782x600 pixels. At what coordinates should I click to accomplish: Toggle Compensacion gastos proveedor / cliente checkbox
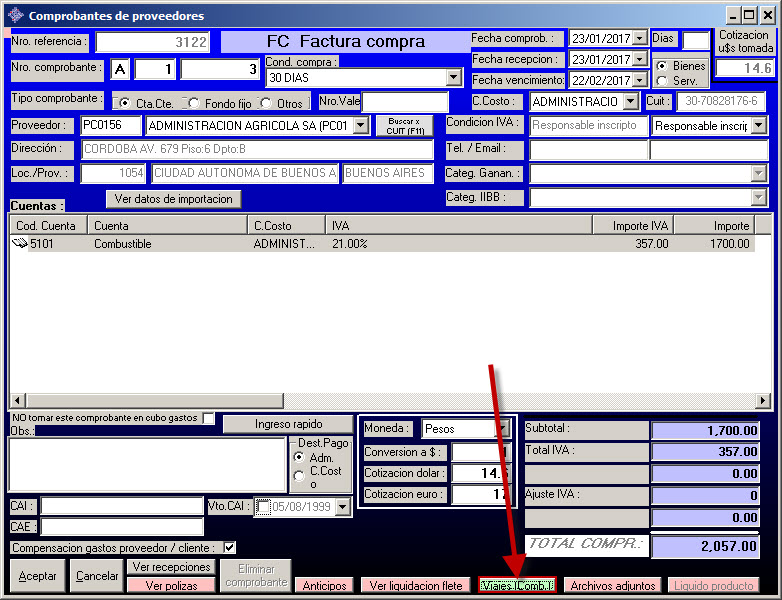(x=230, y=547)
